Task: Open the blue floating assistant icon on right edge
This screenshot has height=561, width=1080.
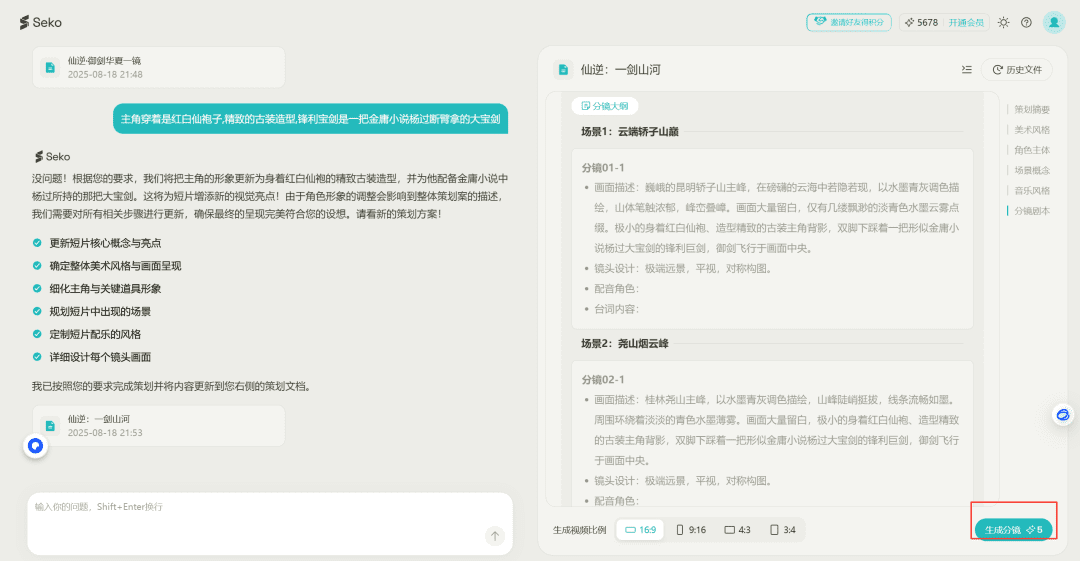Action: coord(1063,414)
